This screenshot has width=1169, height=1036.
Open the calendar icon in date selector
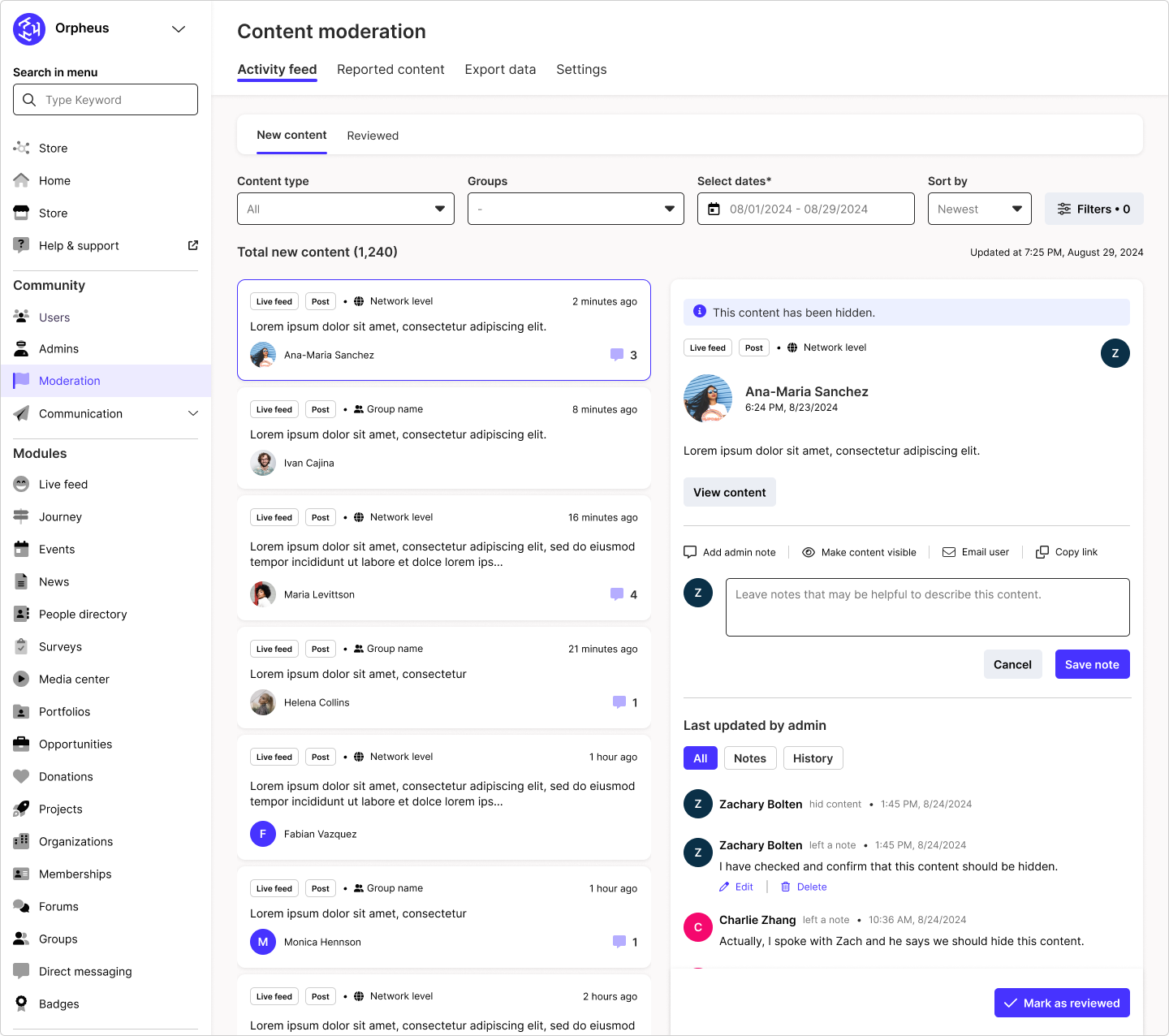(x=714, y=209)
